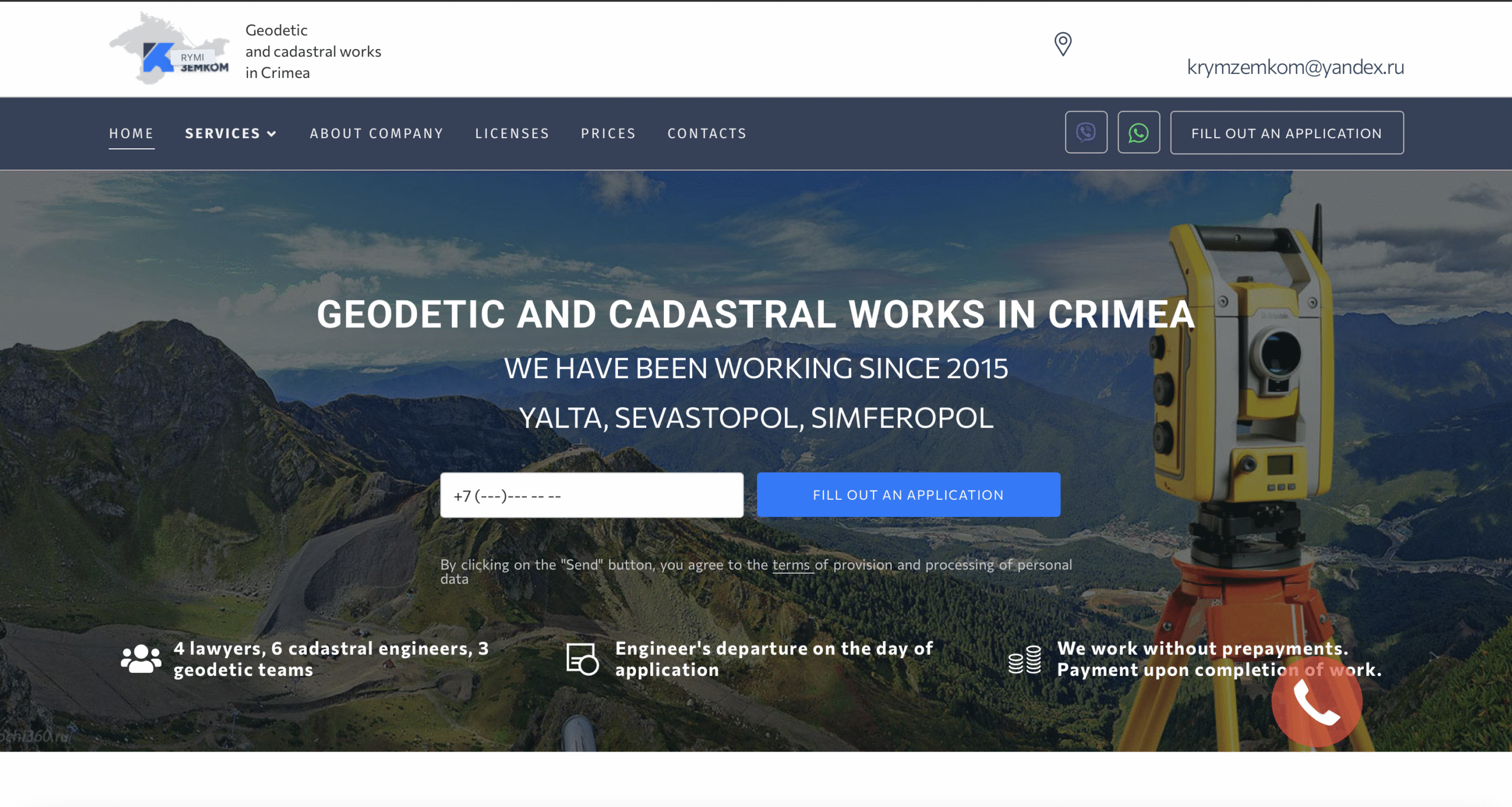Navigate to Licenses page

pos(512,134)
